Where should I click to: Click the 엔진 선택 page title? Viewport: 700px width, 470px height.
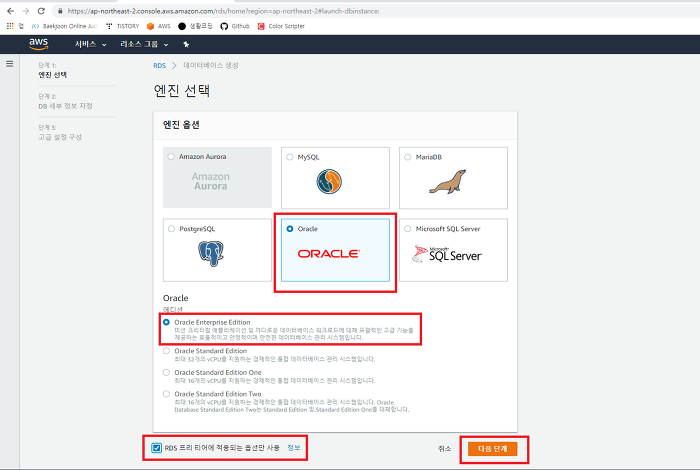tap(182, 91)
